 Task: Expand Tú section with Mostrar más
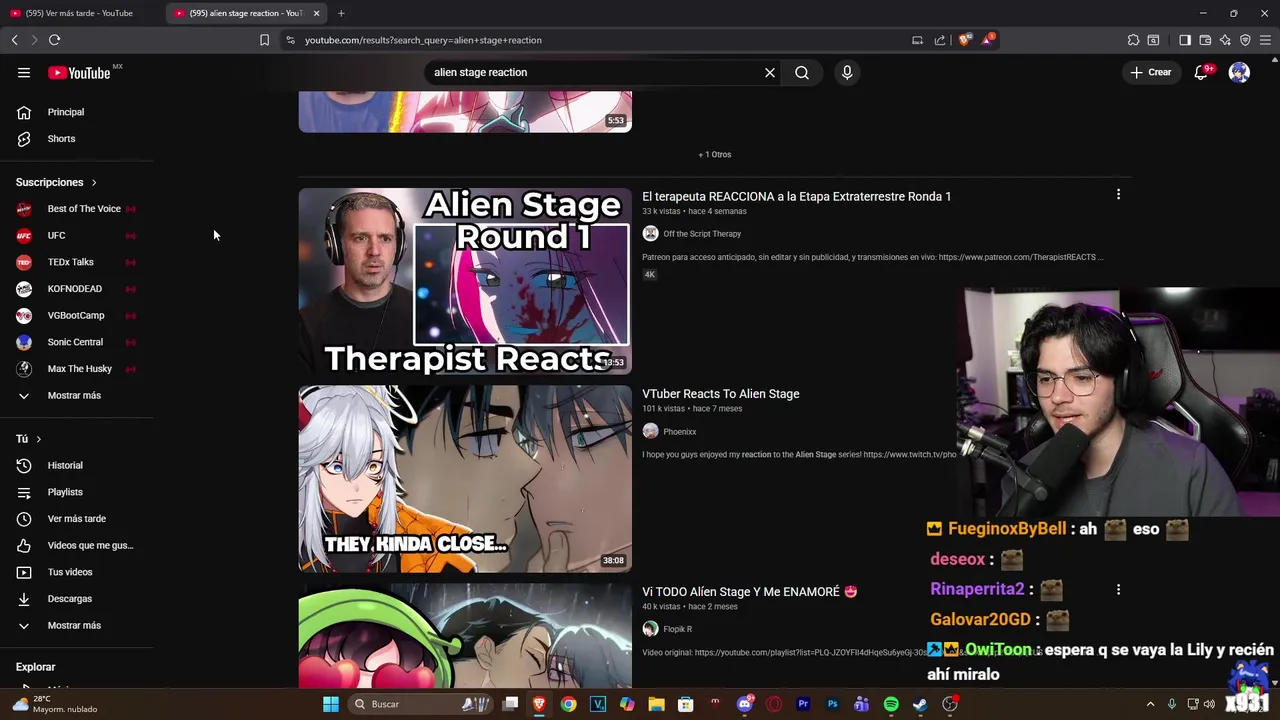coord(77,626)
